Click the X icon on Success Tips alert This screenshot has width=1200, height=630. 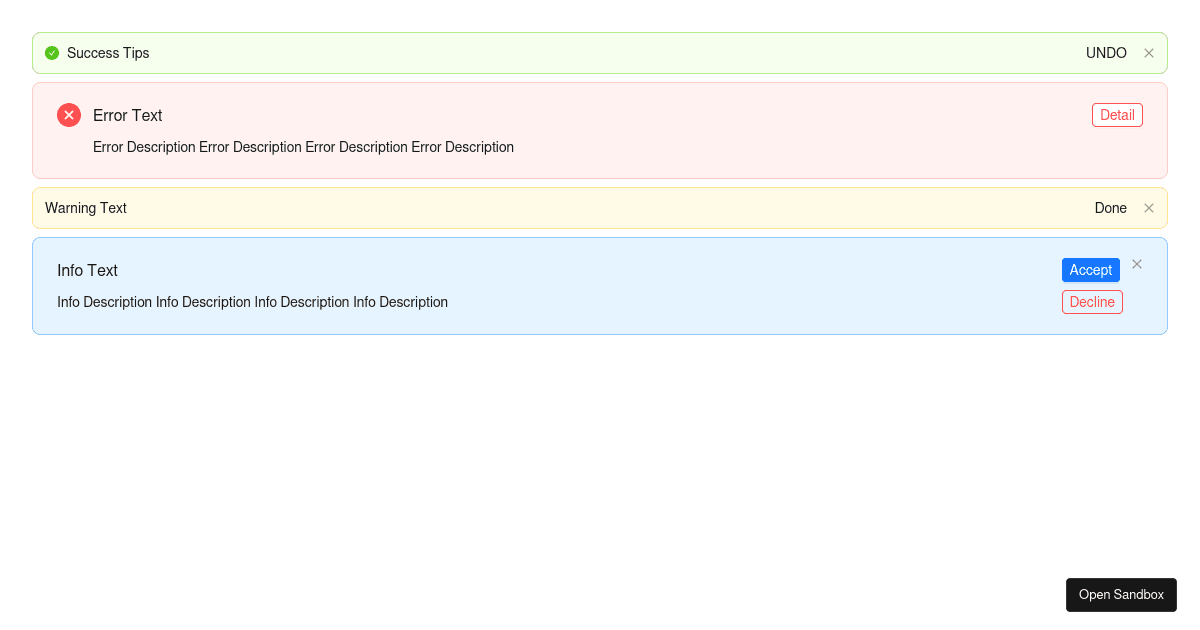coord(1148,53)
